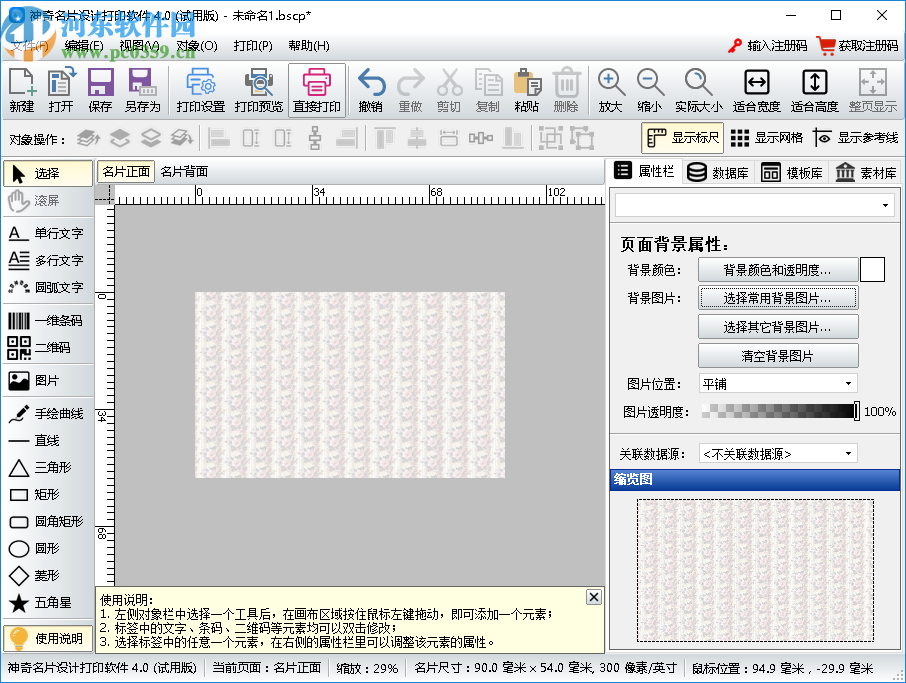
Task: Toggle 显示网格 grid display
Action: [x=767, y=138]
